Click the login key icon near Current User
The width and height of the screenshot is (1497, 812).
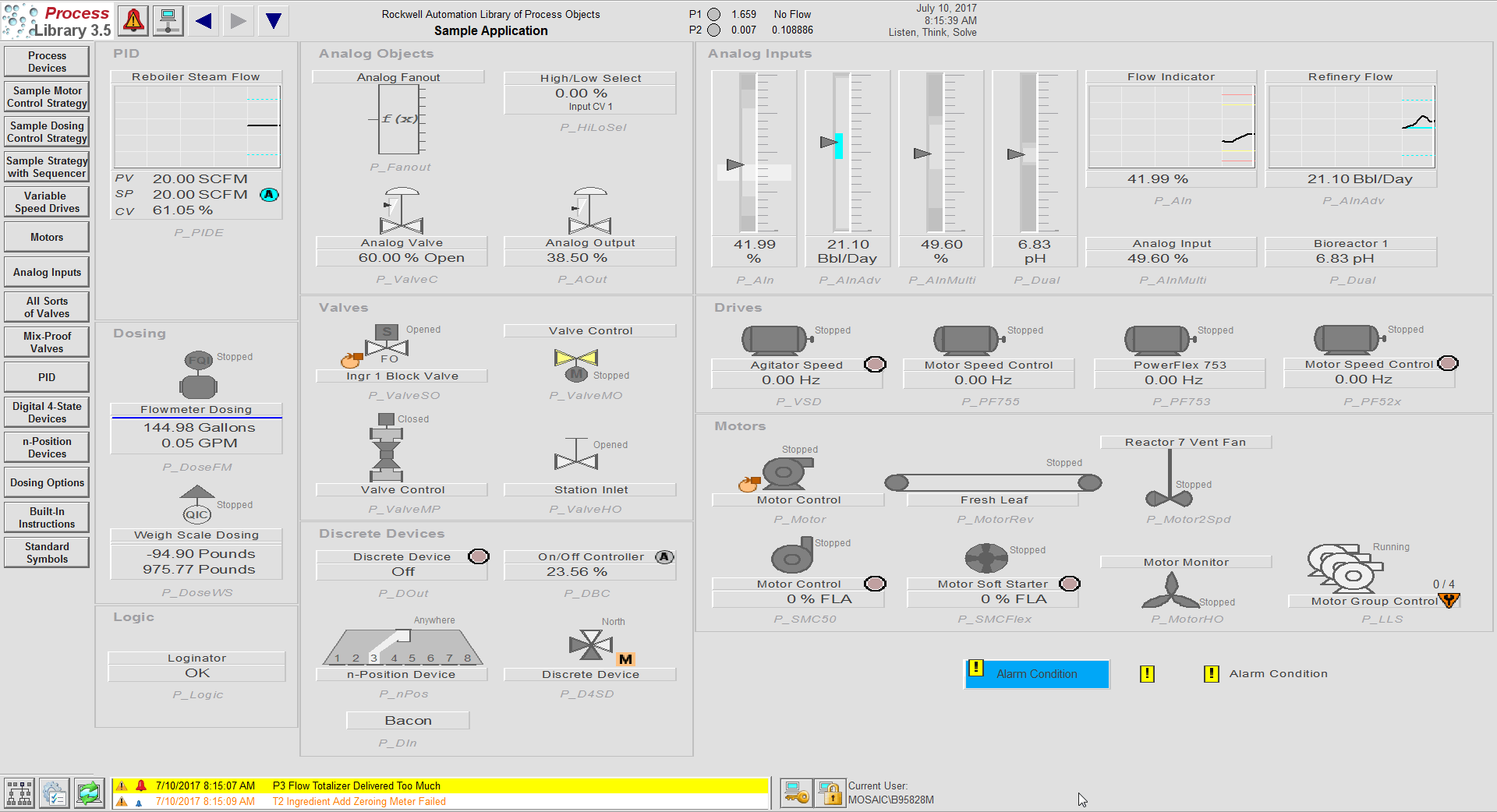[795, 793]
